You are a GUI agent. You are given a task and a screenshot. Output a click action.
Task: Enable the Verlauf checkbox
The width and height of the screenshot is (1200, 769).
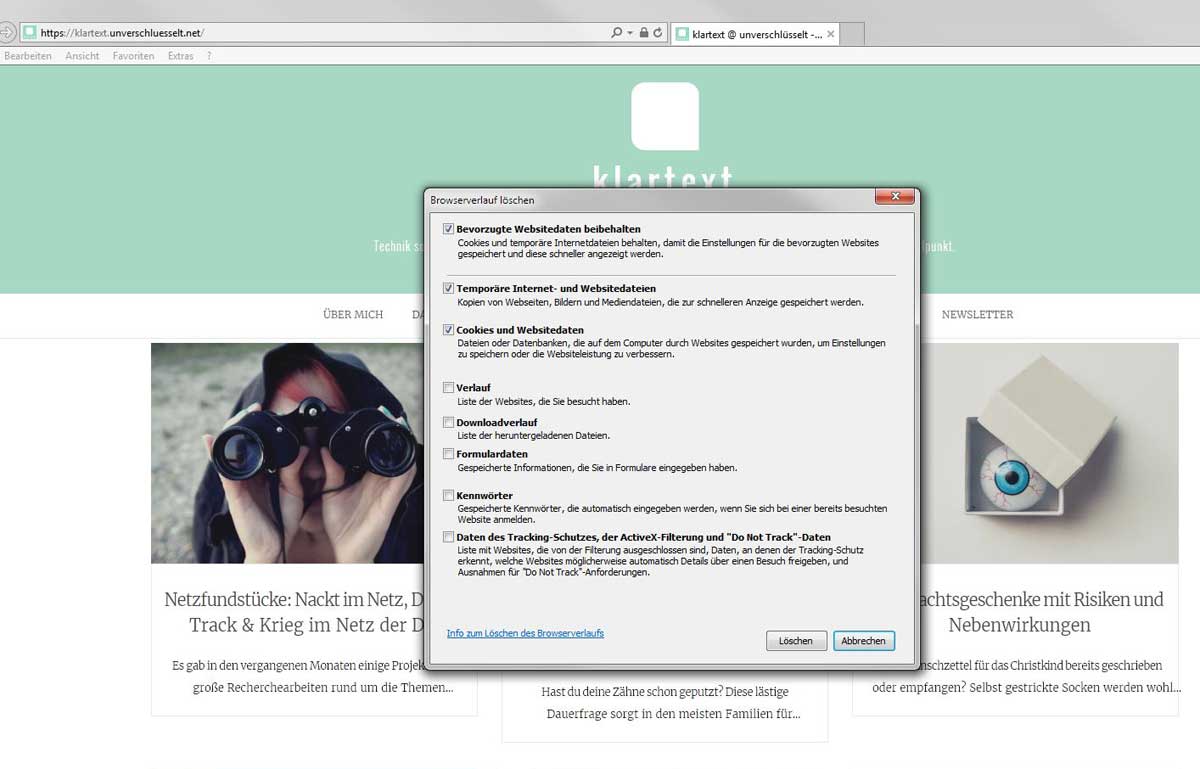pyautogui.click(x=449, y=387)
